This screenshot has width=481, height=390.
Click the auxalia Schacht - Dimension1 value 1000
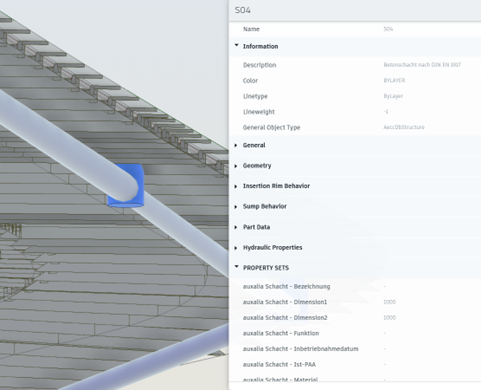point(390,302)
